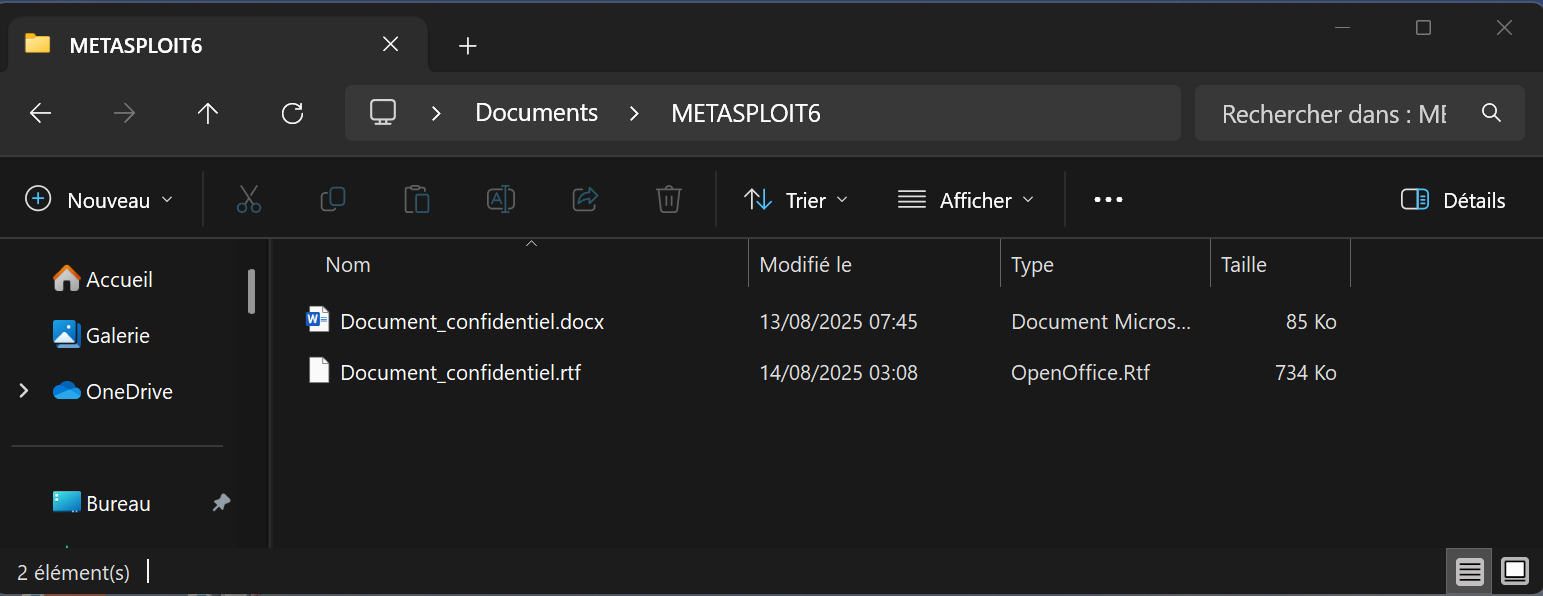Open the Afficher view dropdown
Image resolution: width=1543 pixels, height=596 pixels.
[x=965, y=200]
